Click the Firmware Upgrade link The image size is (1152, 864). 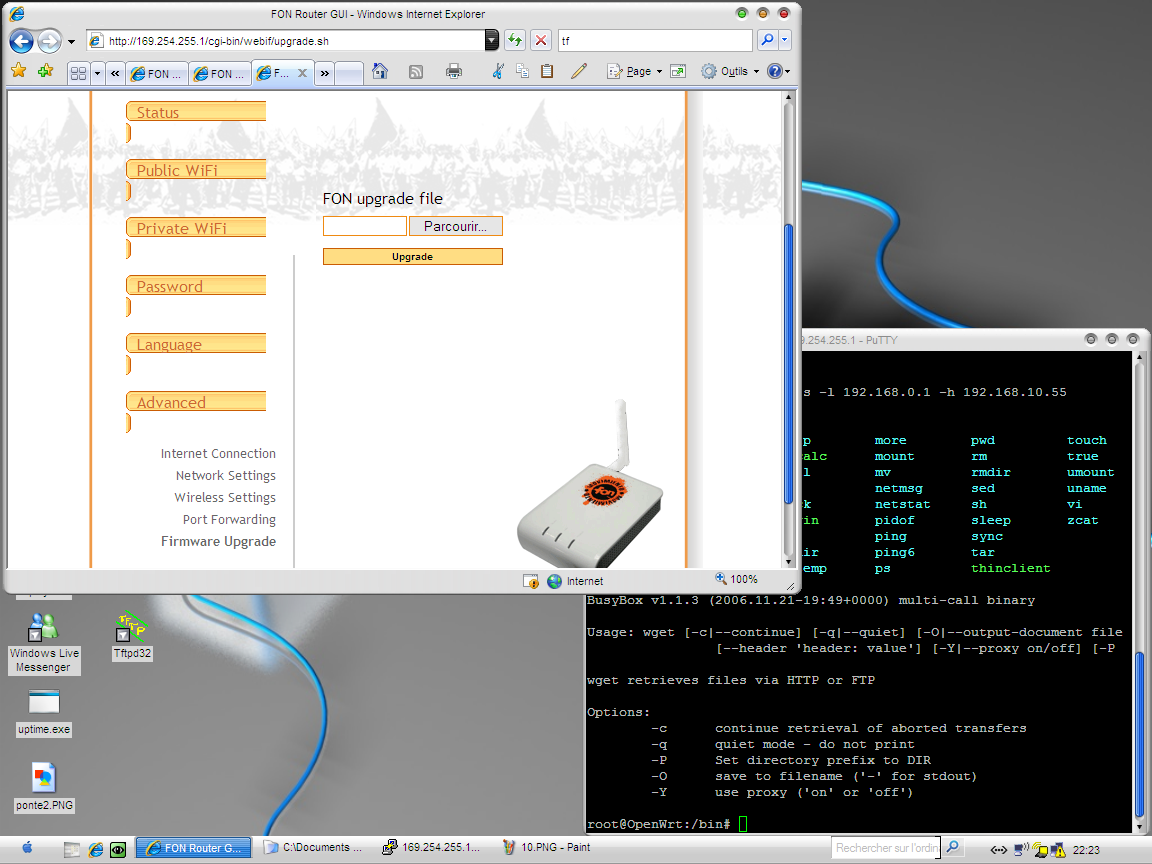pos(218,541)
